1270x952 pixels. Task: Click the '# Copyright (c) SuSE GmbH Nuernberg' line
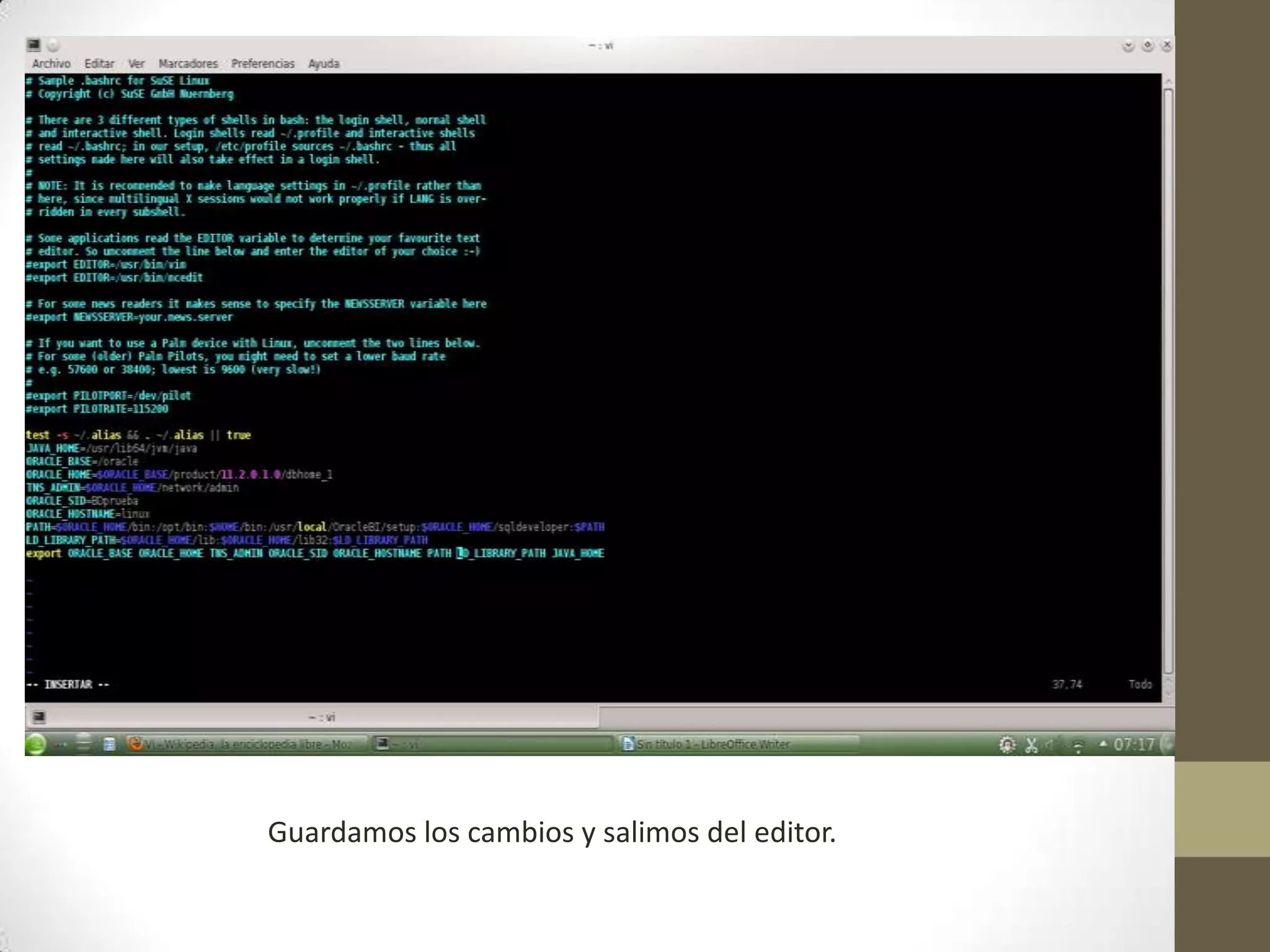point(130,94)
